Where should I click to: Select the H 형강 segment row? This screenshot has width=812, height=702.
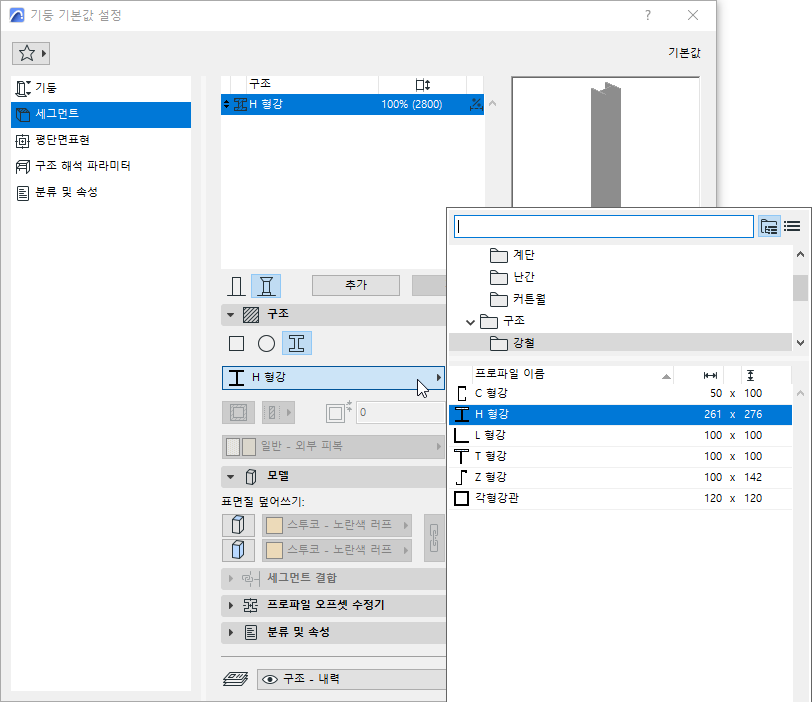(x=352, y=104)
